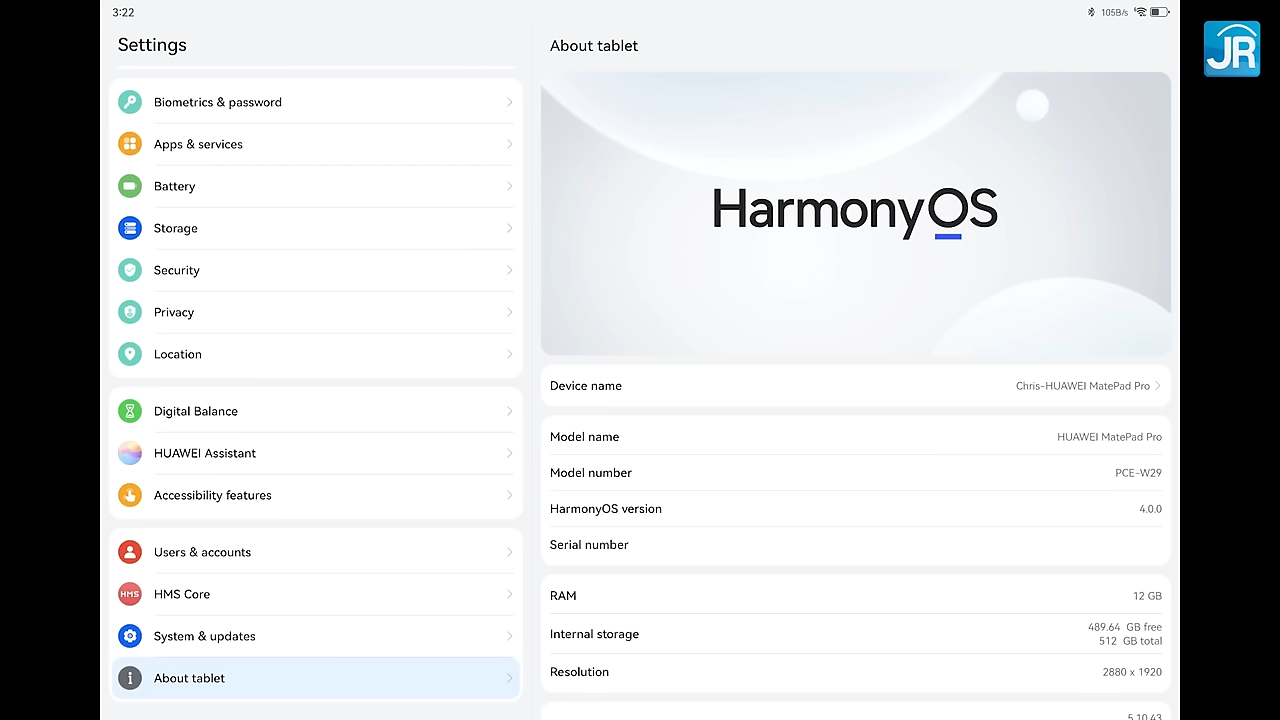Image resolution: width=1280 pixels, height=720 pixels.
Task: Tap the About tablet page title
Action: [594, 46]
